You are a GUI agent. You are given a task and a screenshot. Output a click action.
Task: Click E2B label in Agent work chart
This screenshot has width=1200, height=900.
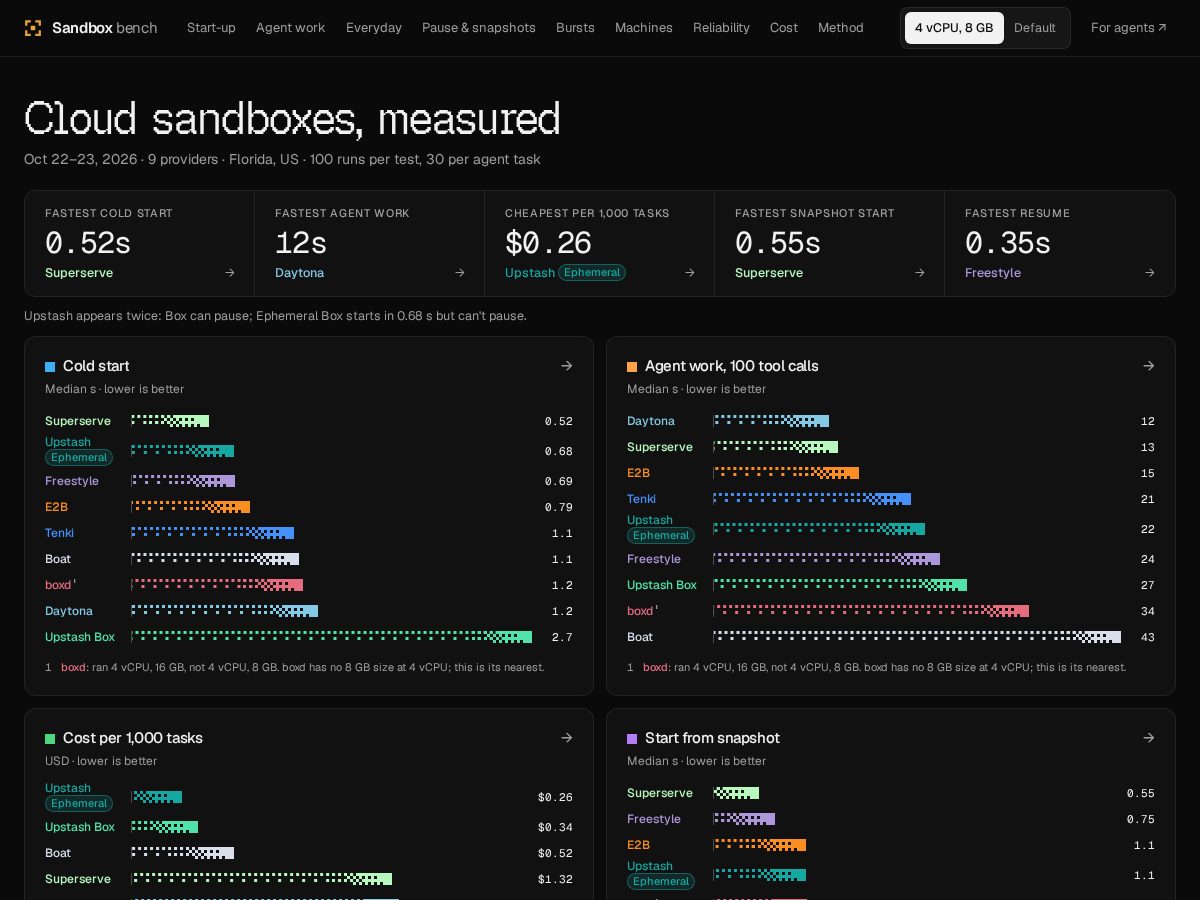(x=638, y=473)
